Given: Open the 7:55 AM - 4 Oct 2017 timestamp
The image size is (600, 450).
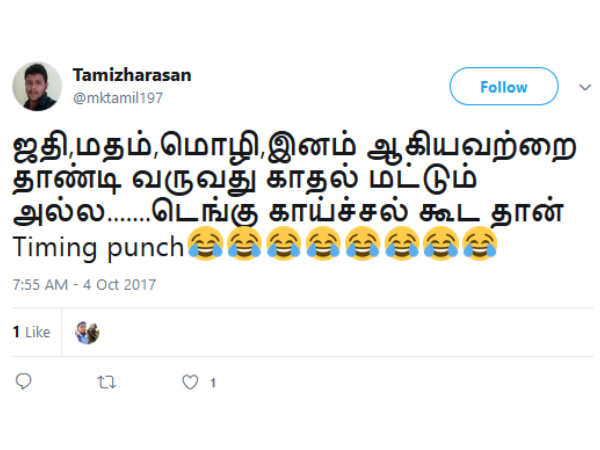Looking at the screenshot, I should [84, 285].
